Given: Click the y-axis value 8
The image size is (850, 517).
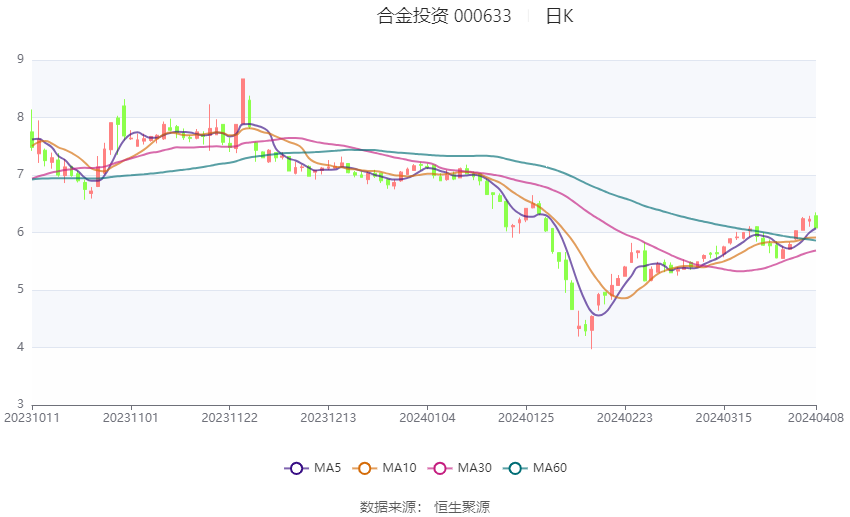Looking at the screenshot, I should tap(21, 117).
